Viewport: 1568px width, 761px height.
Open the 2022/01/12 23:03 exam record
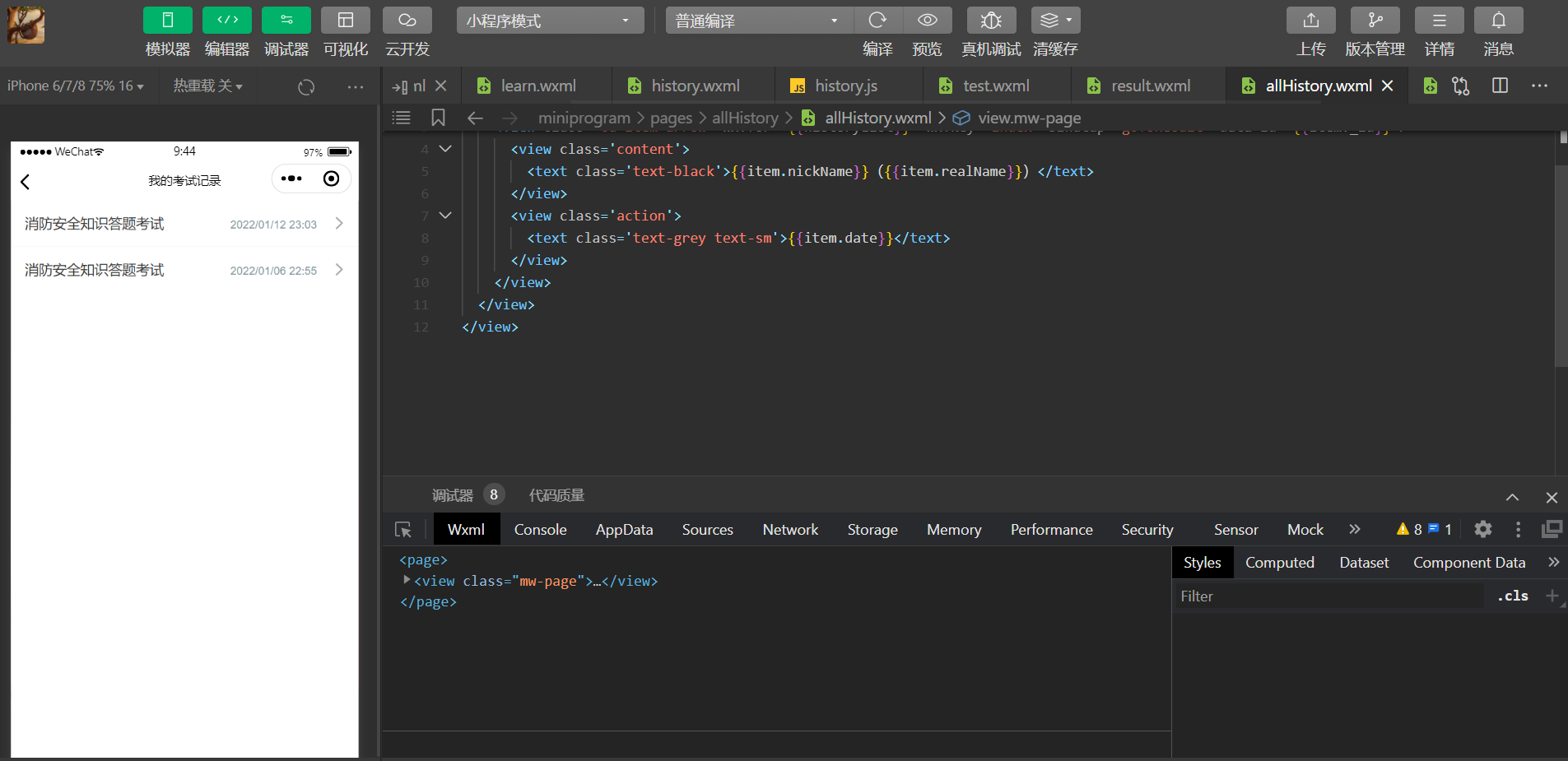(x=184, y=224)
